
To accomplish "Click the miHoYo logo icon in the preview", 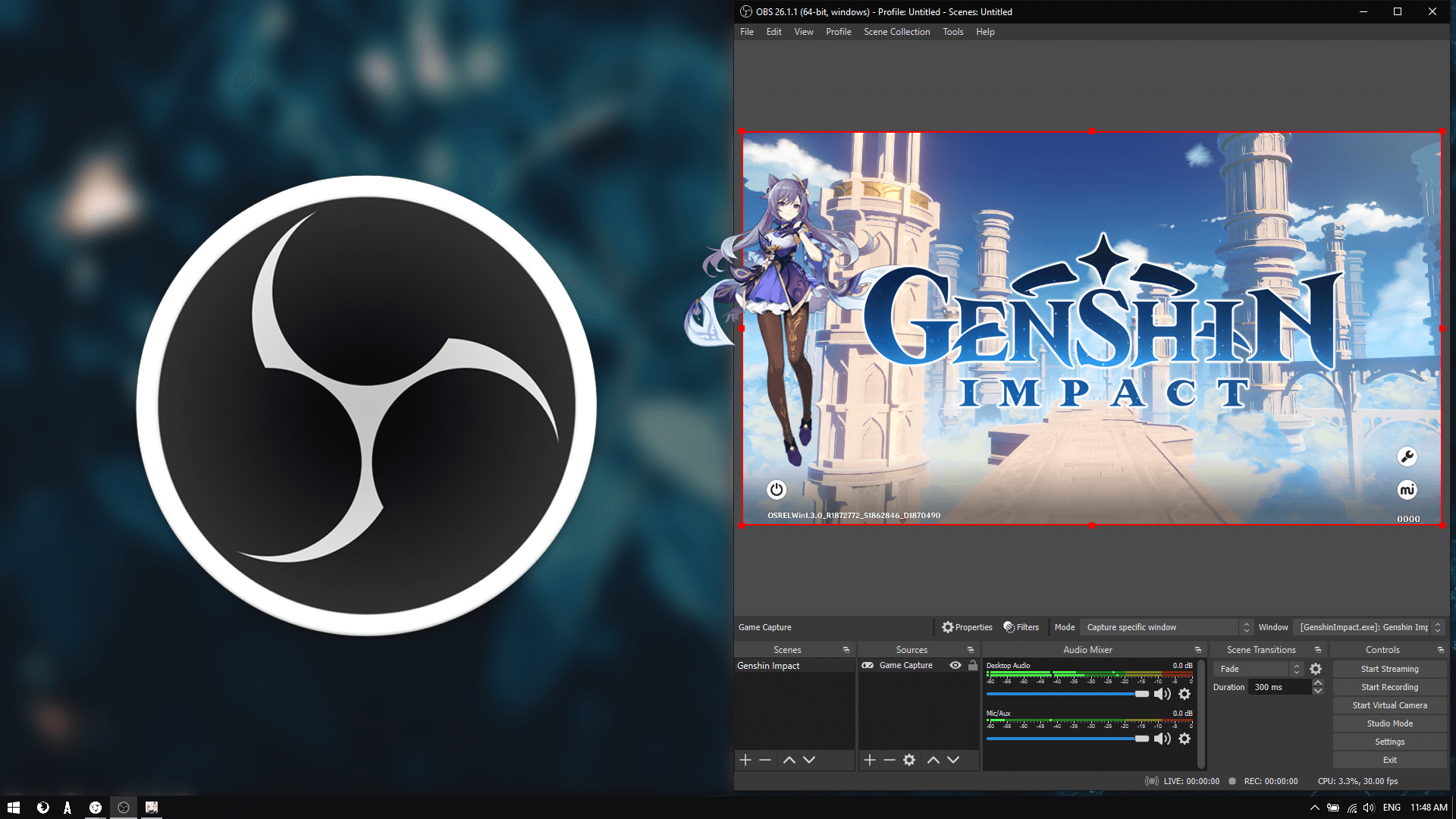I will (1407, 490).
